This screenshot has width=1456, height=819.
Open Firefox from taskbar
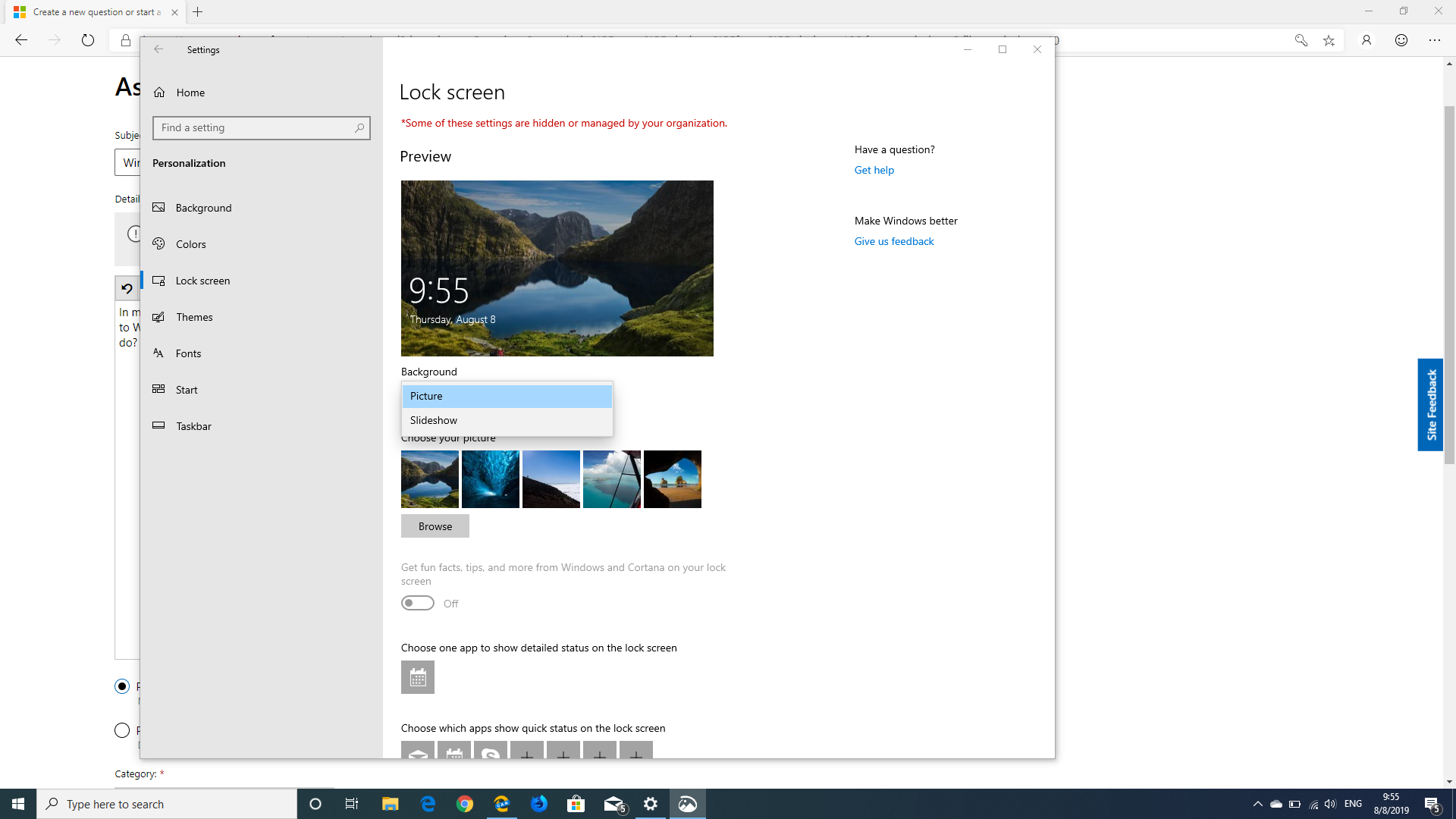tap(539, 804)
